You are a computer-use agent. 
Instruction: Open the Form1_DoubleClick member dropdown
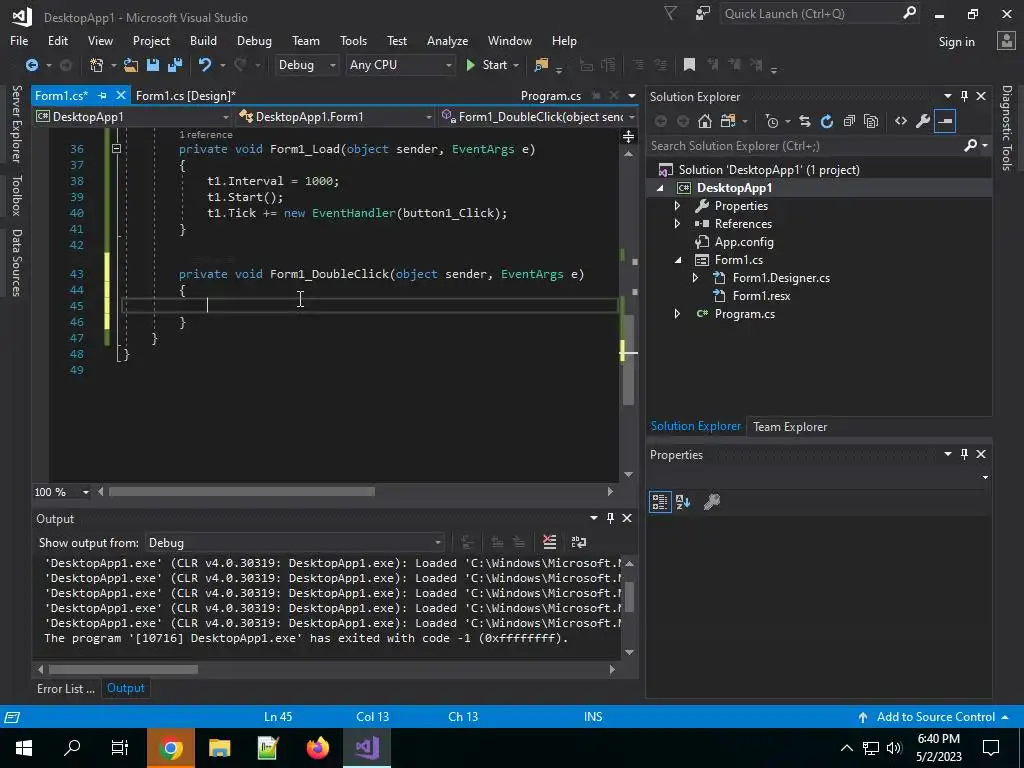539,117
